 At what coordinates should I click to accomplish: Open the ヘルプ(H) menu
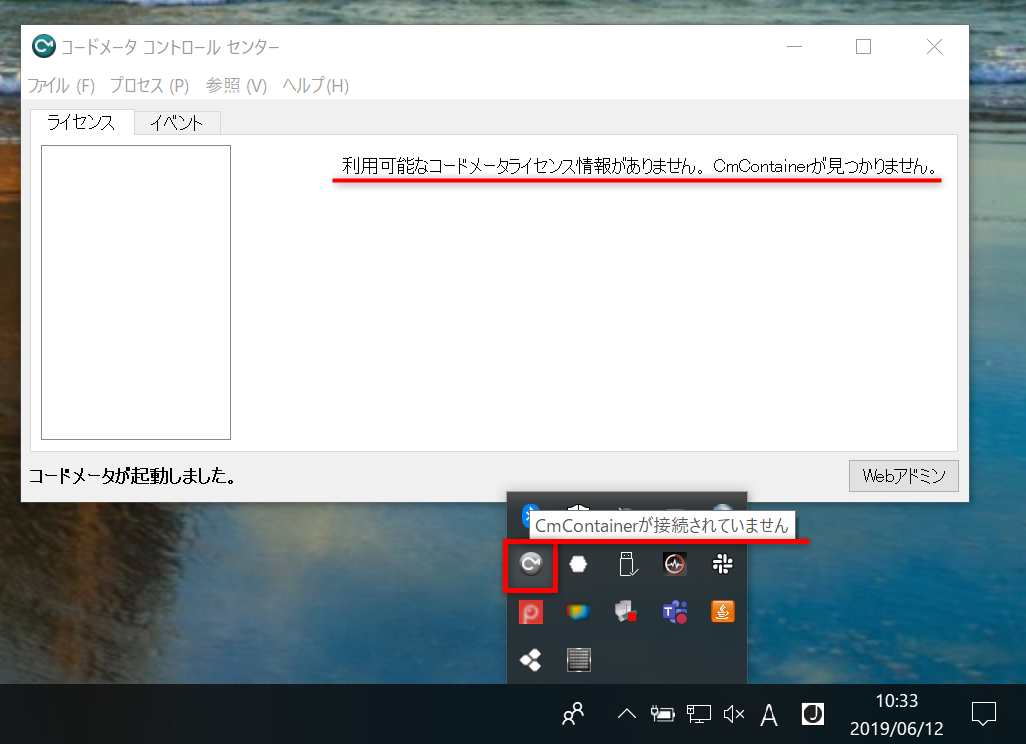[x=315, y=86]
